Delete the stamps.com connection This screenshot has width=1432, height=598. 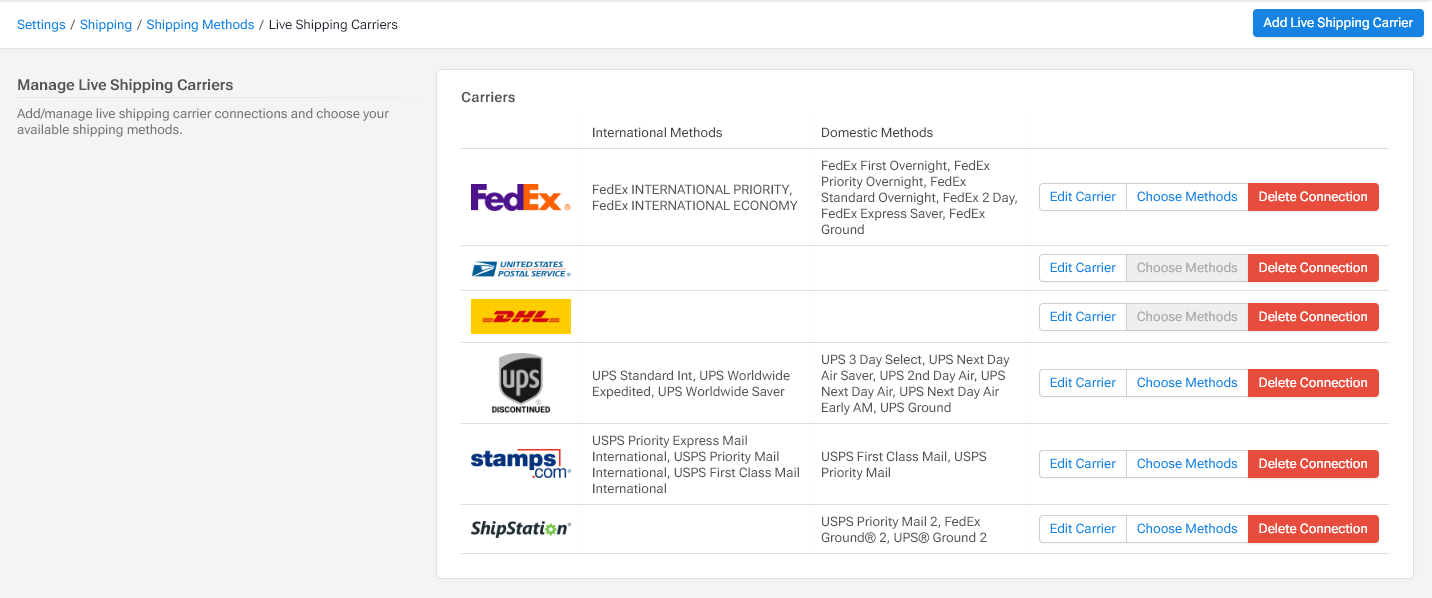[x=1313, y=464]
